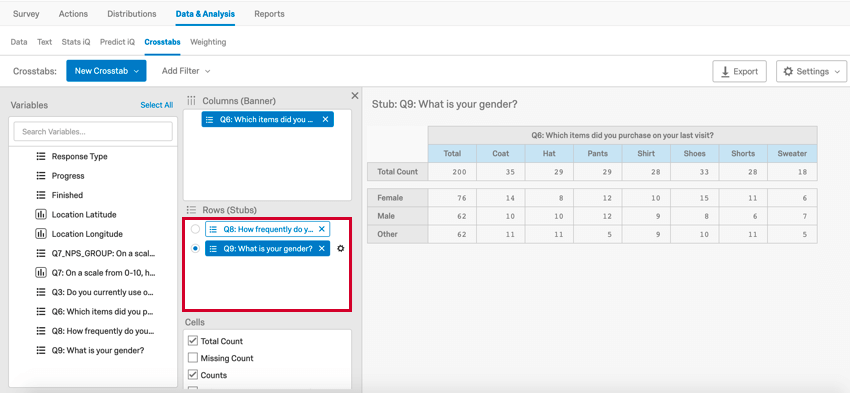
Task: Enable the Missing Count checkbox
Action: [x=192, y=358]
